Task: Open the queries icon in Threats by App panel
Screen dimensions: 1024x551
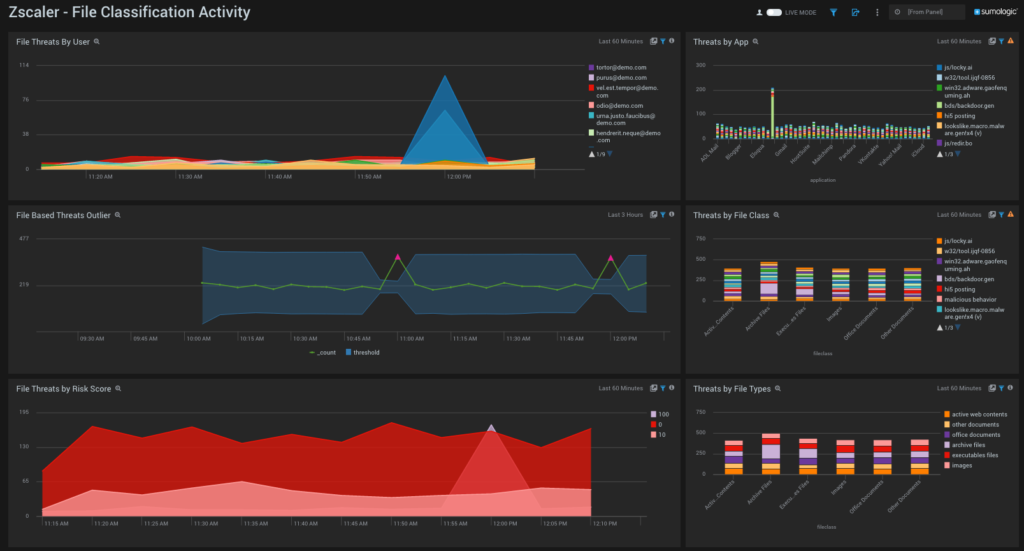Action: click(x=992, y=41)
